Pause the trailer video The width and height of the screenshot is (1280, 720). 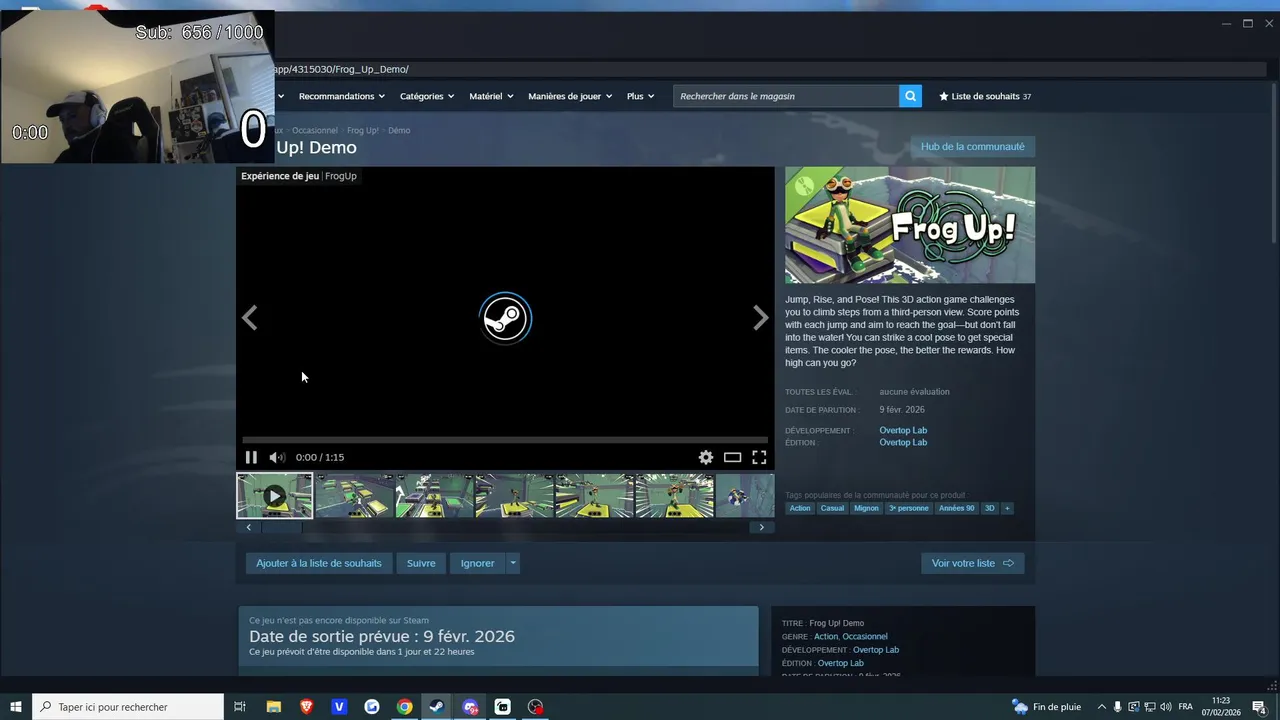(x=251, y=457)
